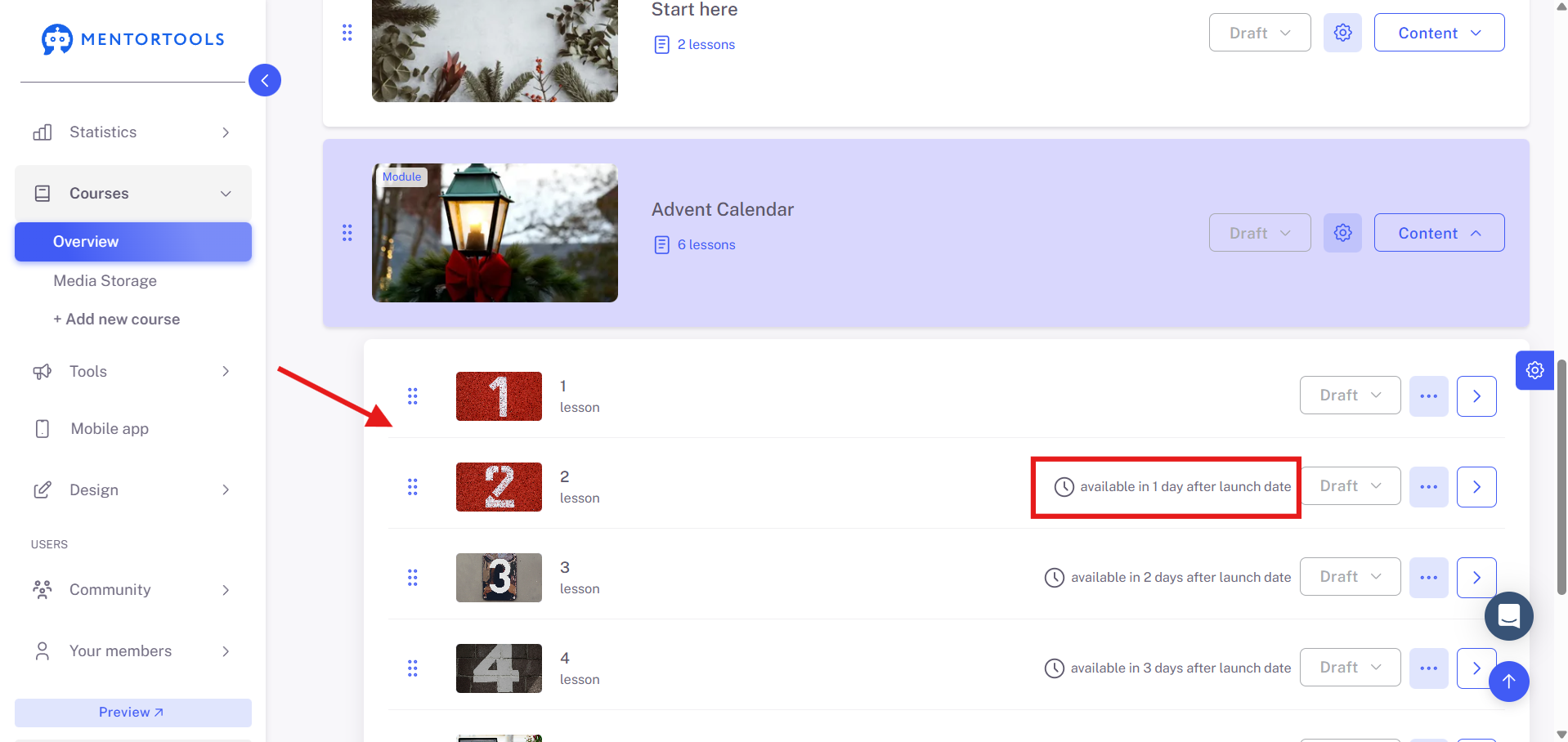Viewport: 1568px width, 742px height.
Task: Click the '+ Add new course' link
Action: [117, 320]
